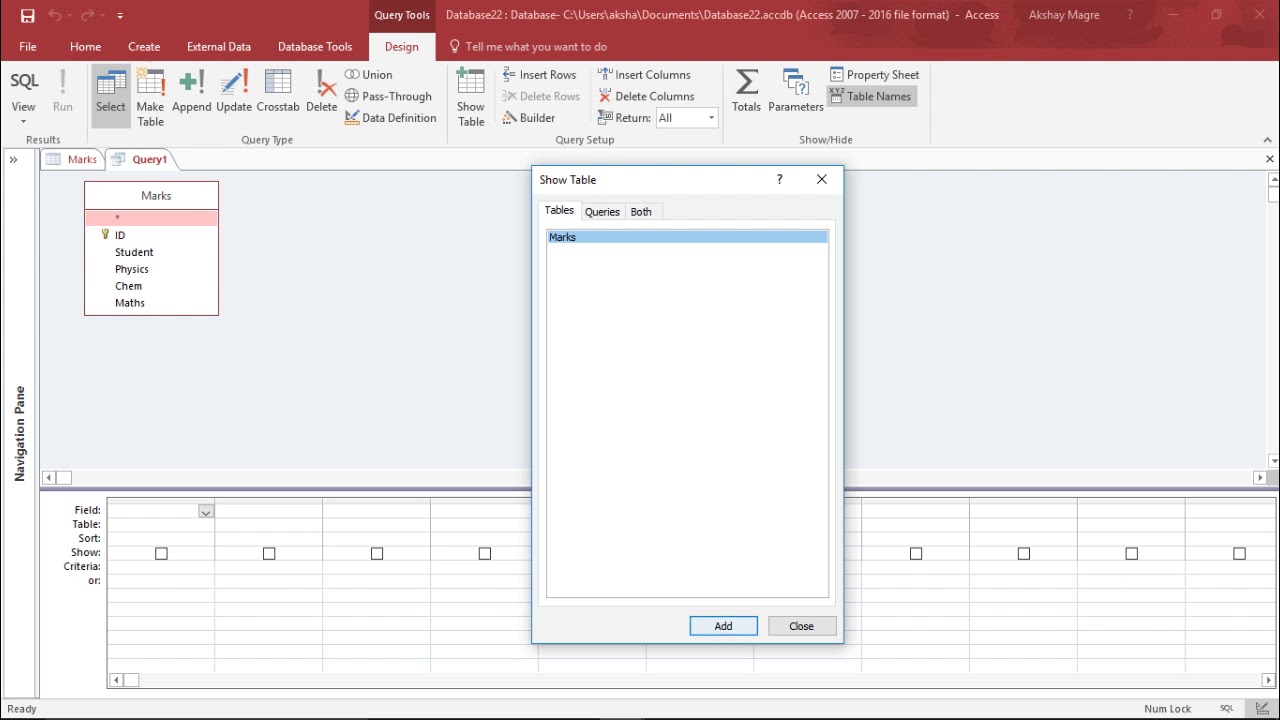
Task: Click help question mark in Show Table dialog
Action: [780, 180]
